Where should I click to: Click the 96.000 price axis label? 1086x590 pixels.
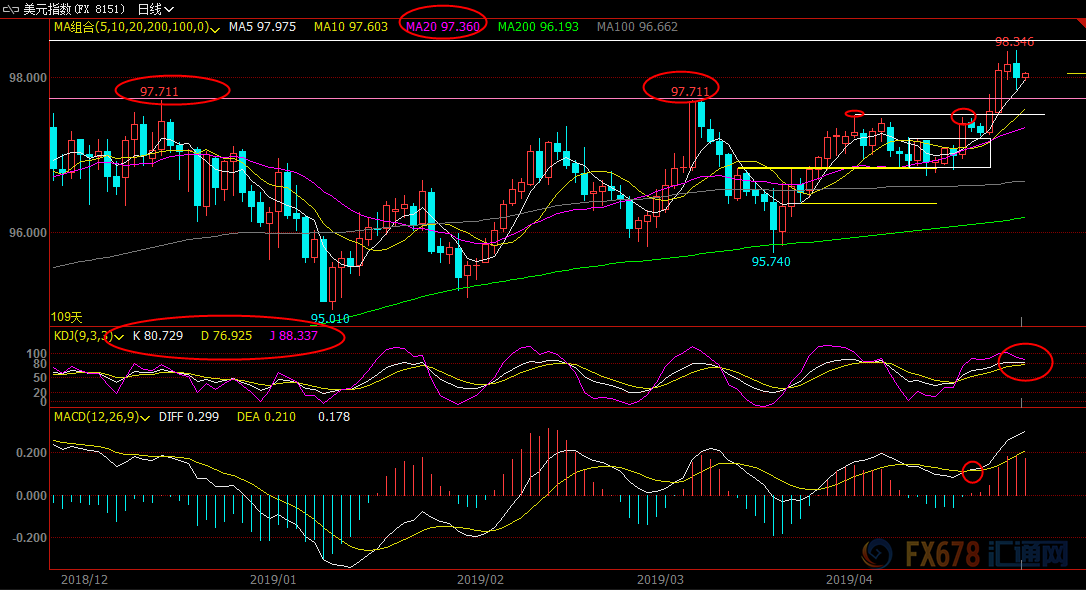point(28,233)
